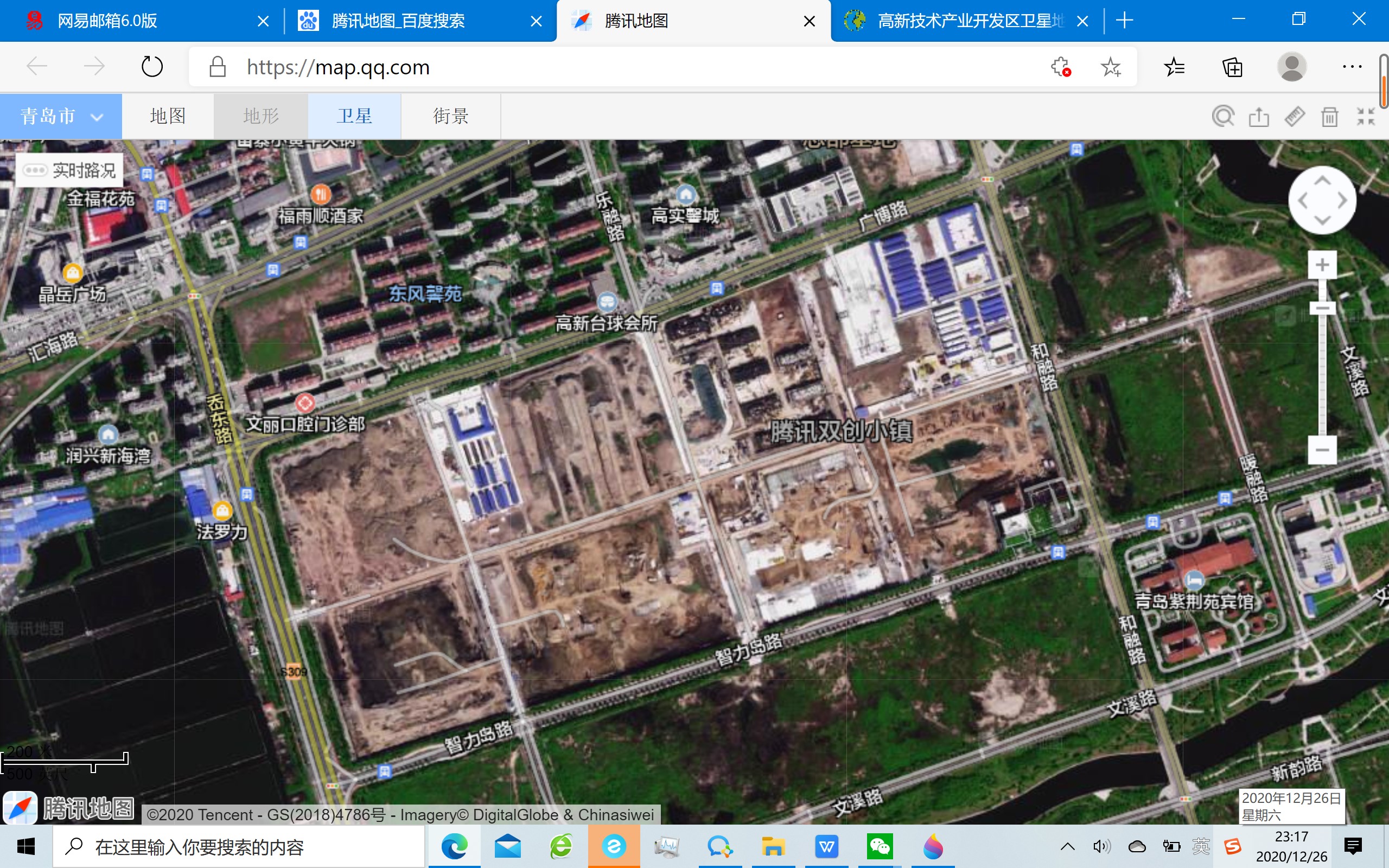Click the trash clear-map icon

click(1330, 117)
